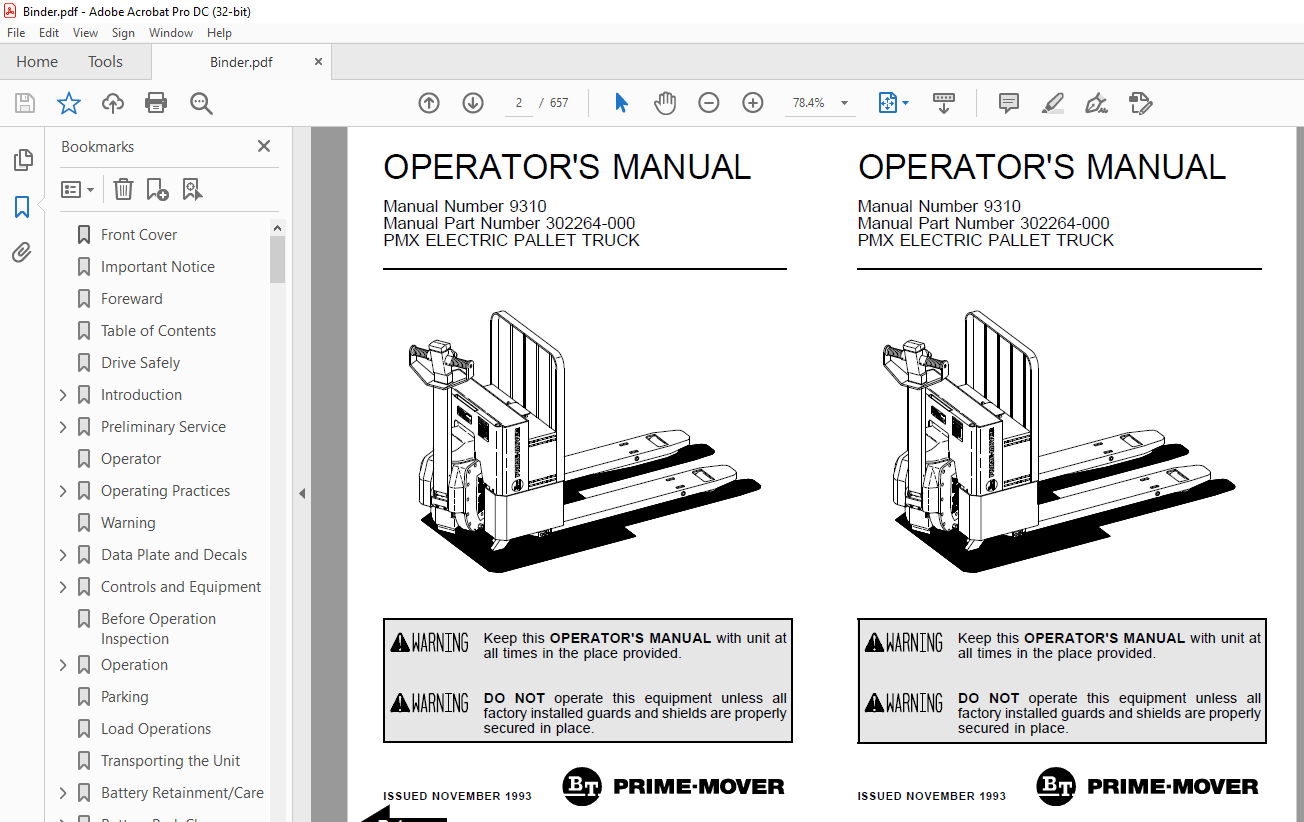Open the Window menu
Image resolution: width=1304 pixels, height=822 pixels.
tap(171, 33)
